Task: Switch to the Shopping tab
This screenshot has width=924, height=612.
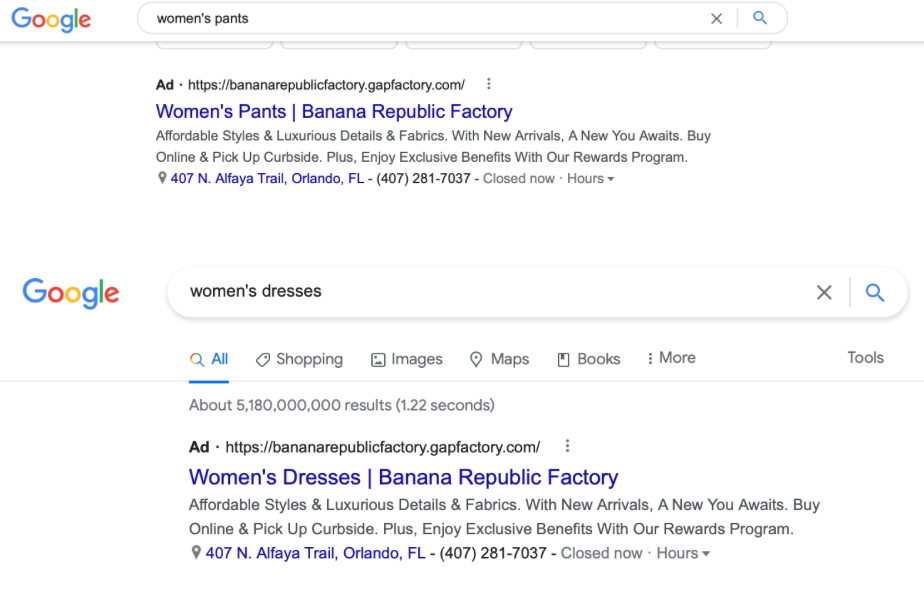Action: click(299, 359)
